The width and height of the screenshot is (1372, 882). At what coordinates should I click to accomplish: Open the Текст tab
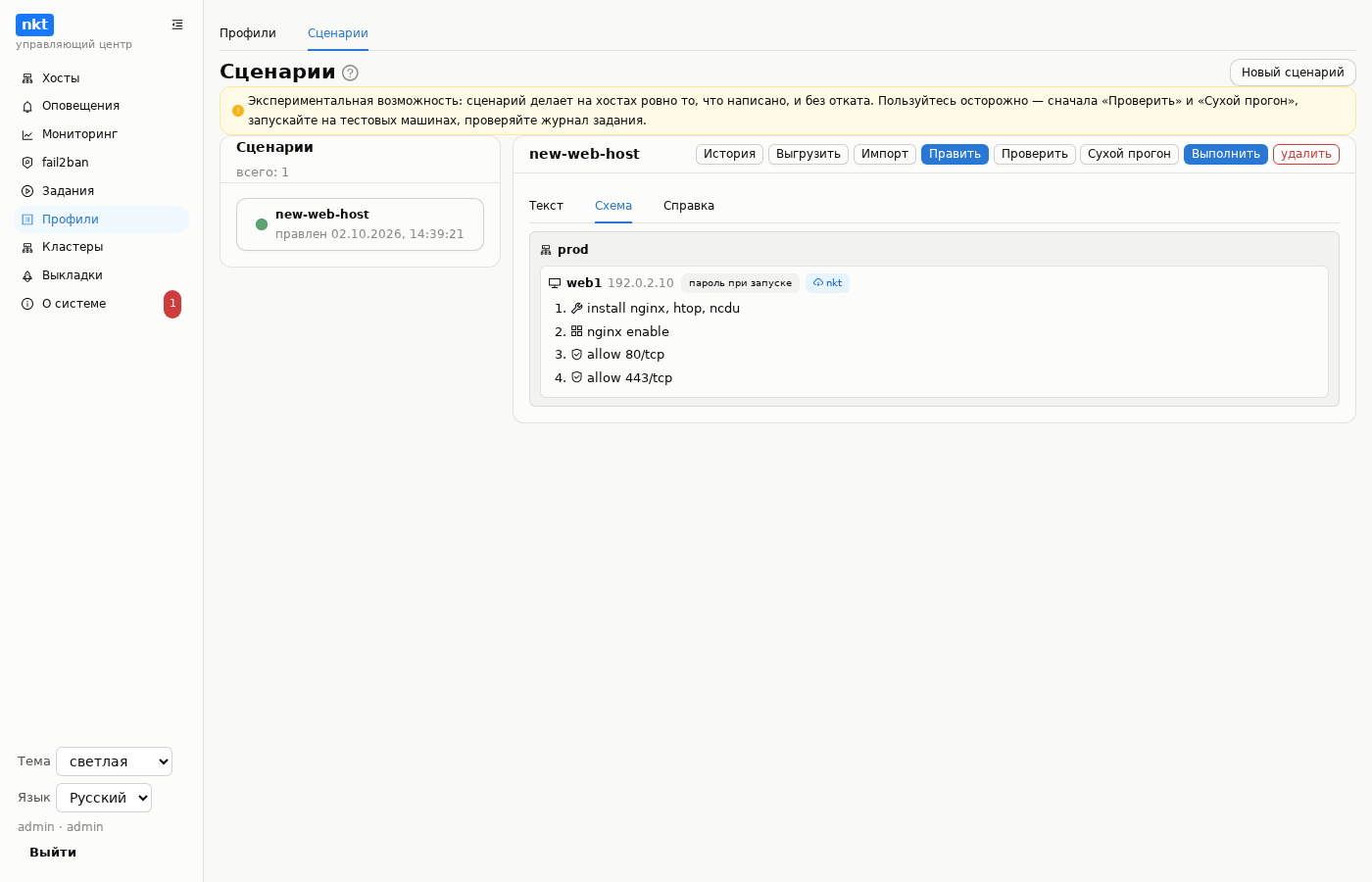click(x=546, y=206)
